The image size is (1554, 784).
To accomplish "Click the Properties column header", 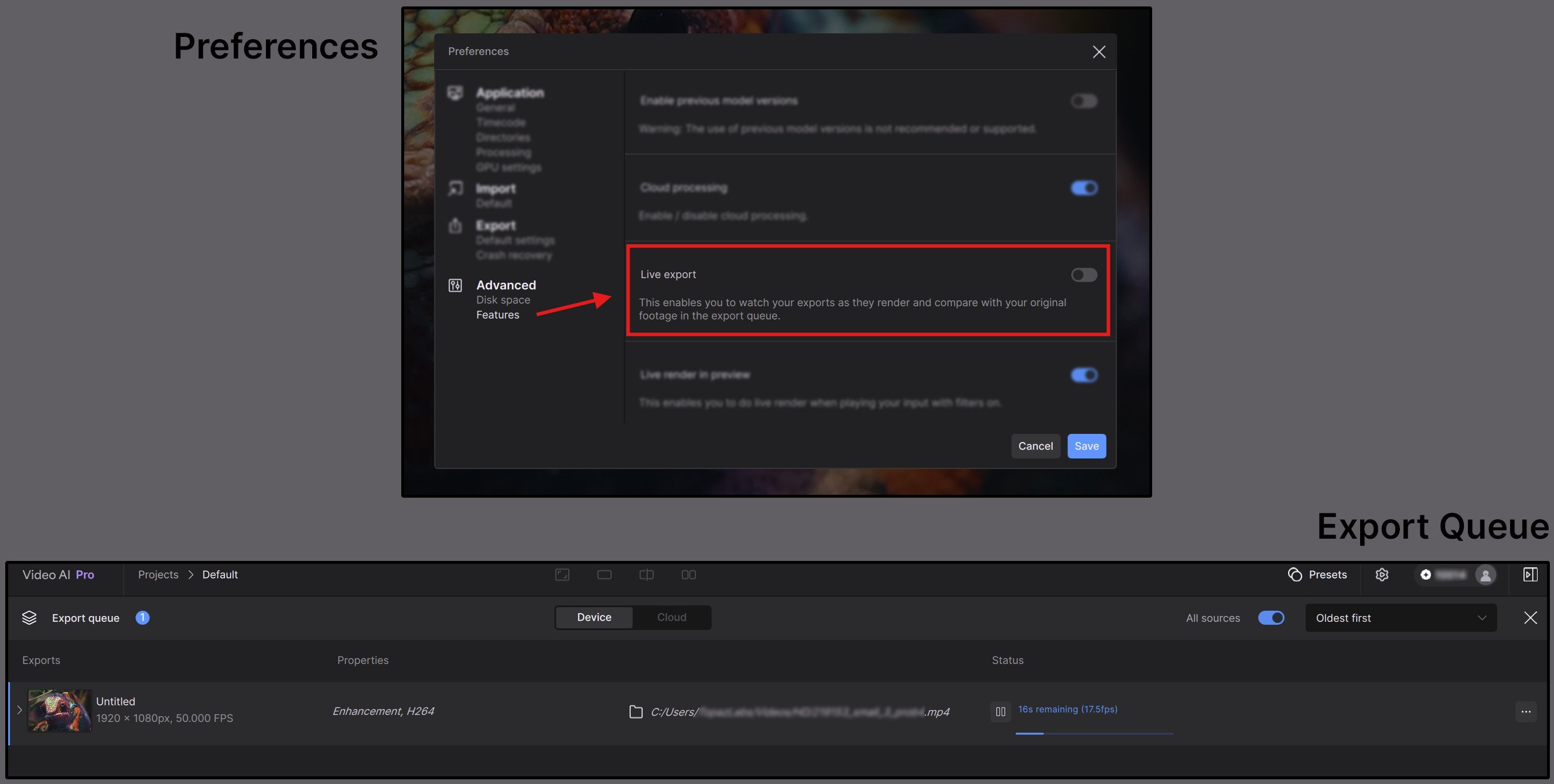I will point(363,660).
